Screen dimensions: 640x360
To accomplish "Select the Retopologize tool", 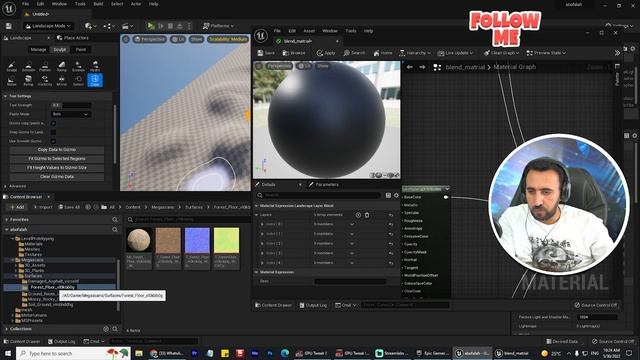I will pyautogui.click(x=28, y=80).
